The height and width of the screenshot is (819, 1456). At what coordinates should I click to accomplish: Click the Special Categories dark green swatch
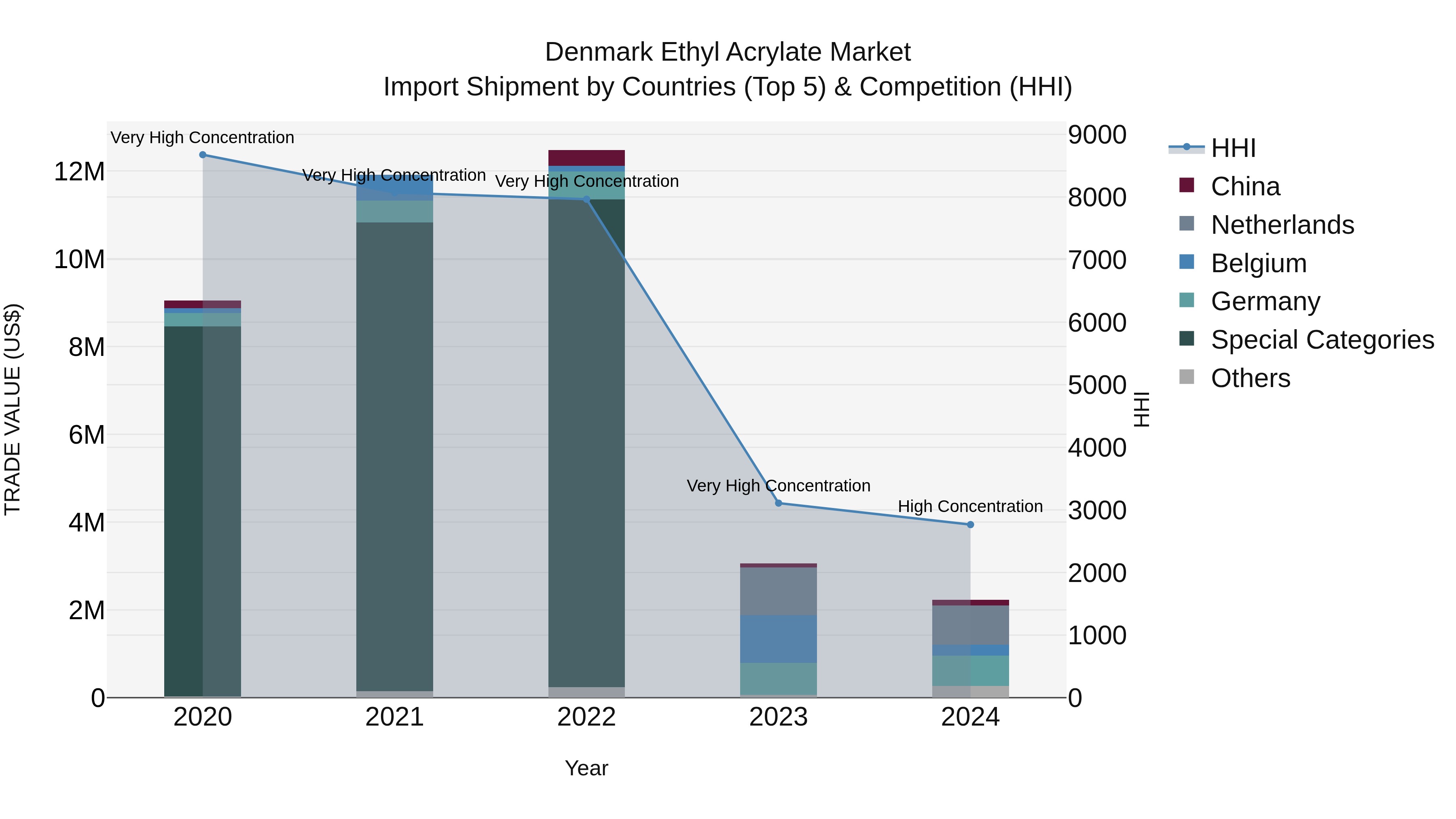(x=1187, y=339)
